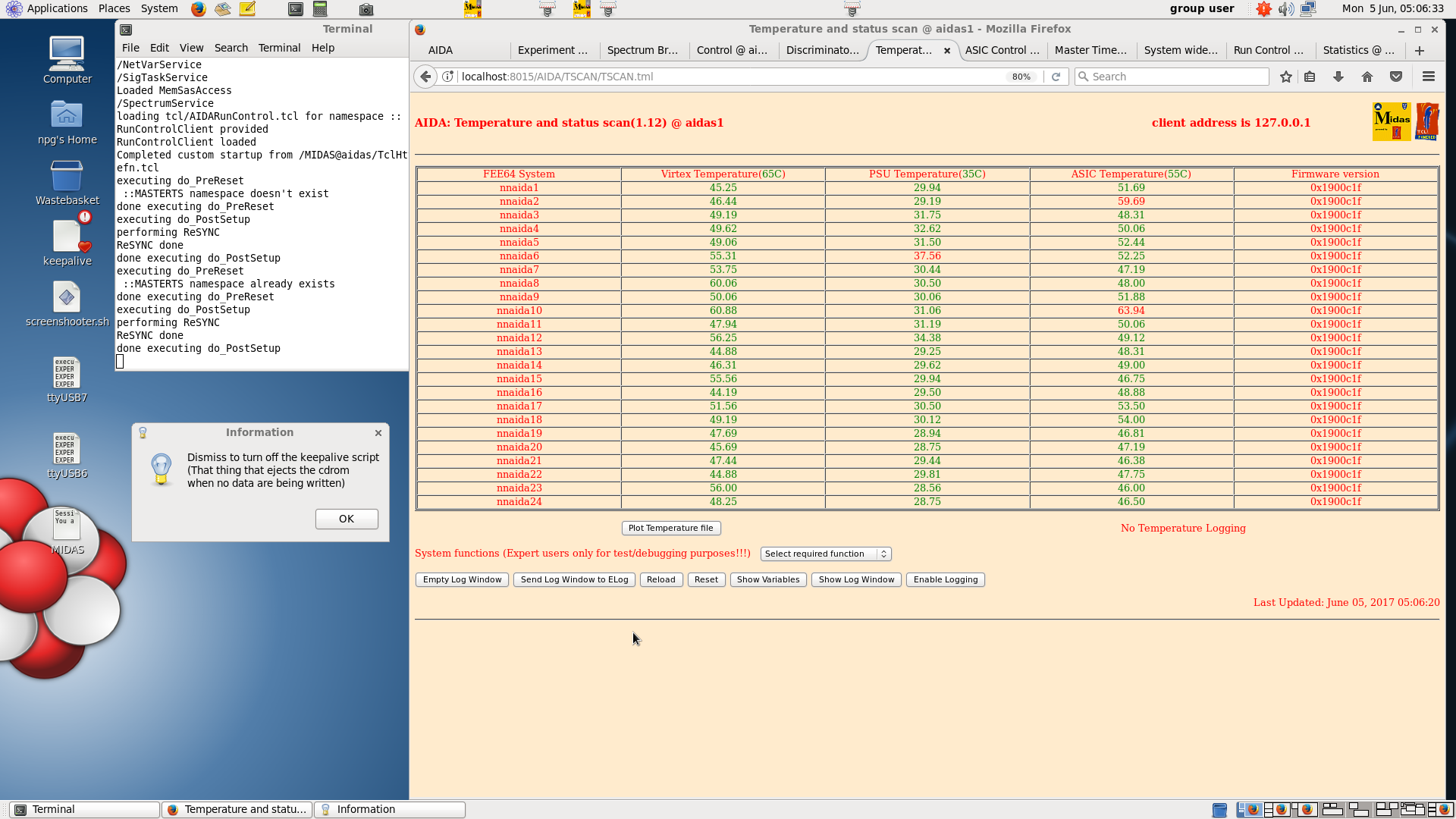Open the Terminal menu in terminal menubar
The width and height of the screenshot is (1456, 819).
coord(279,48)
